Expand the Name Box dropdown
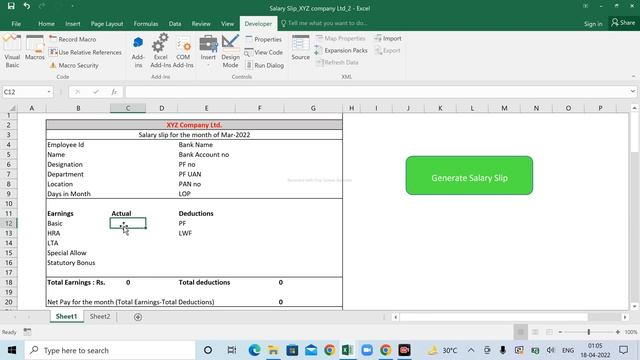 click(49, 92)
